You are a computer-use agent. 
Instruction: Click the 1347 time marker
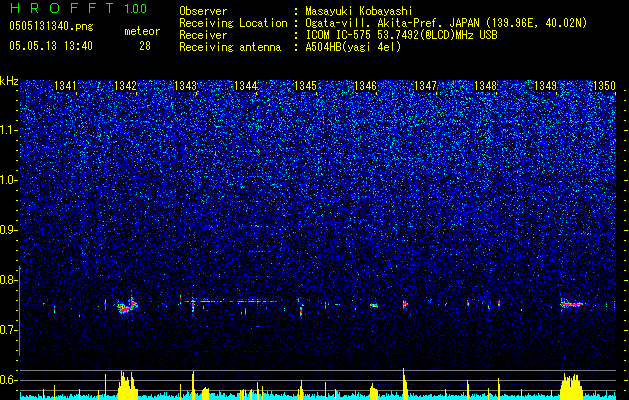coord(425,86)
